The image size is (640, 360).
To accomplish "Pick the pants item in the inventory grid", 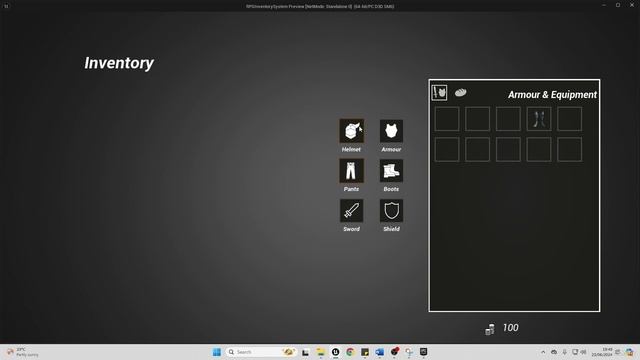I will pyautogui.click(x=539, y=119).
